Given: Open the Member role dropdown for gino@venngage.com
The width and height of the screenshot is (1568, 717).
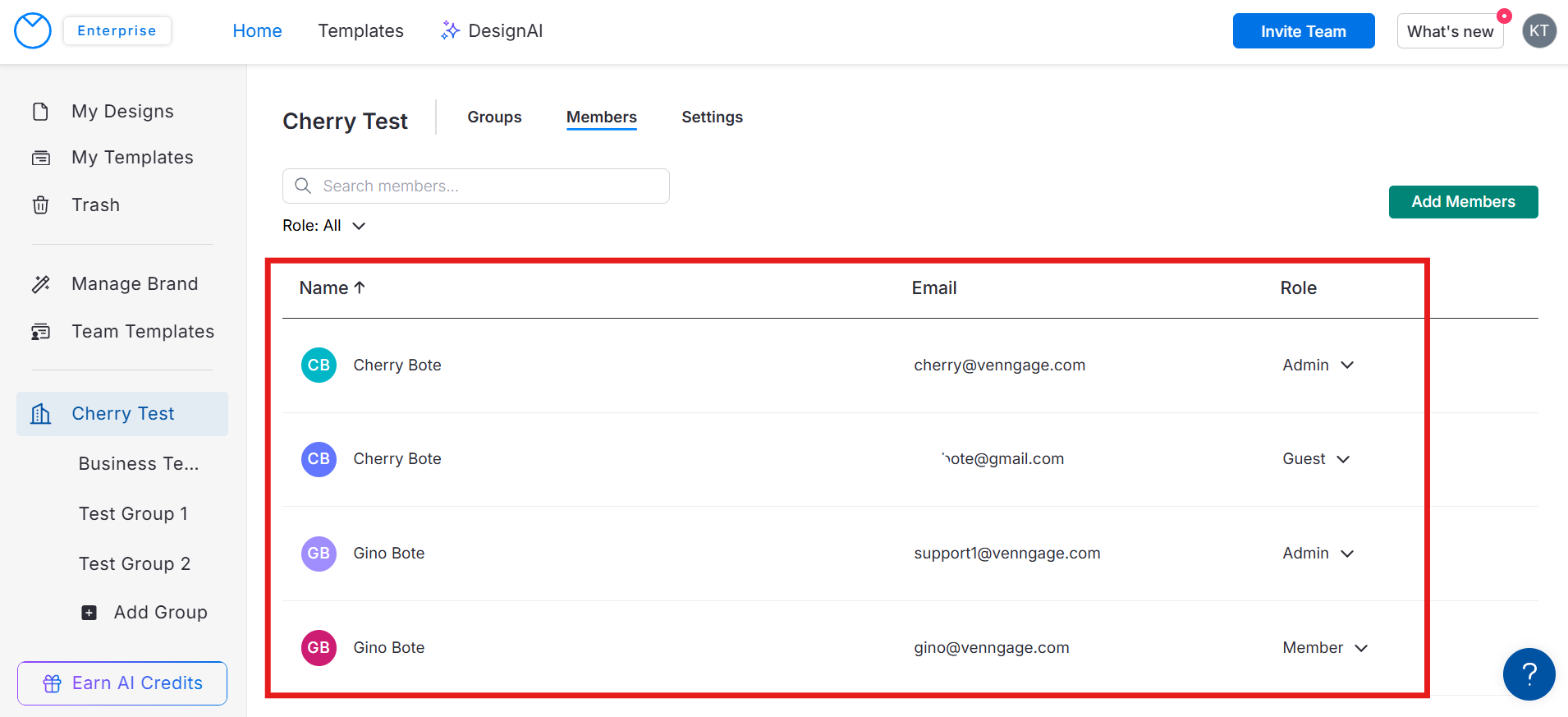Looking at the screenshot, I should 1325,647.
